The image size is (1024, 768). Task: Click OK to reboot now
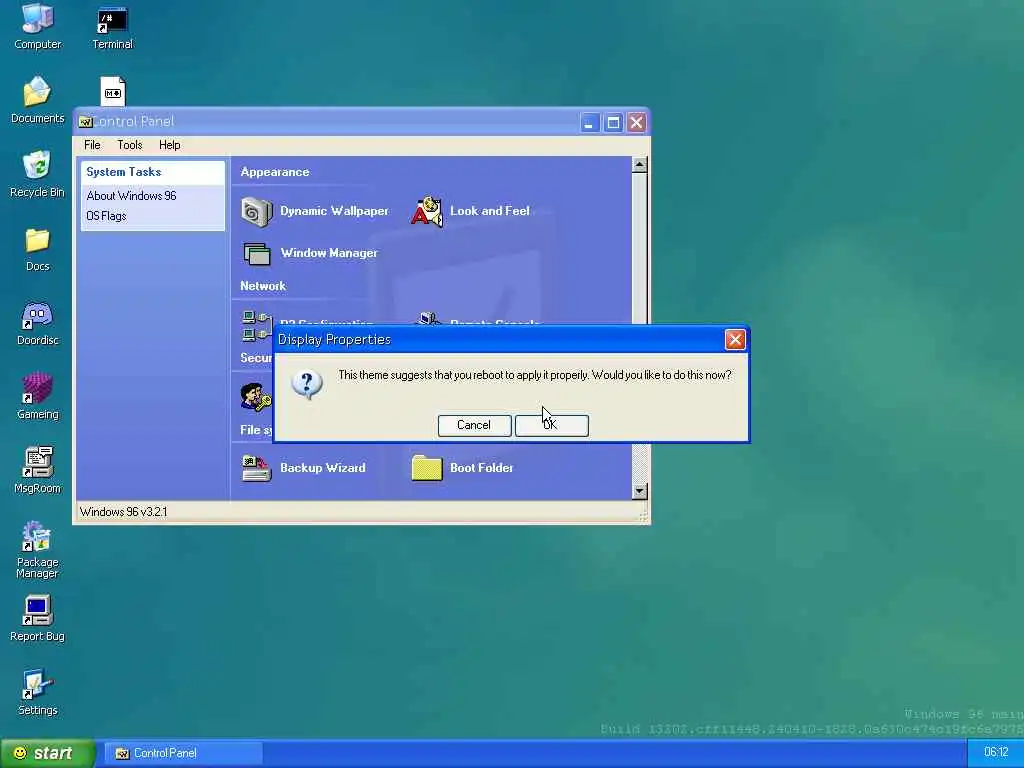[552, 425]
